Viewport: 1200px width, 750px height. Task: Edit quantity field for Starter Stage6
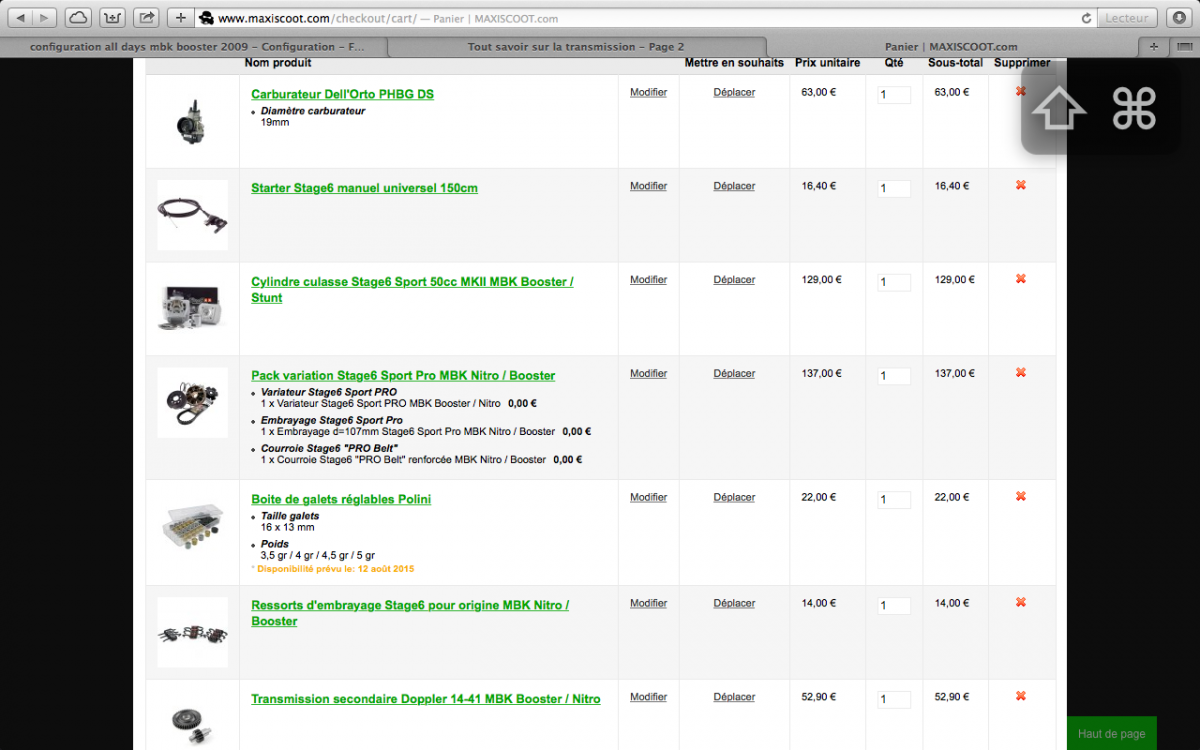click(894, 189)
